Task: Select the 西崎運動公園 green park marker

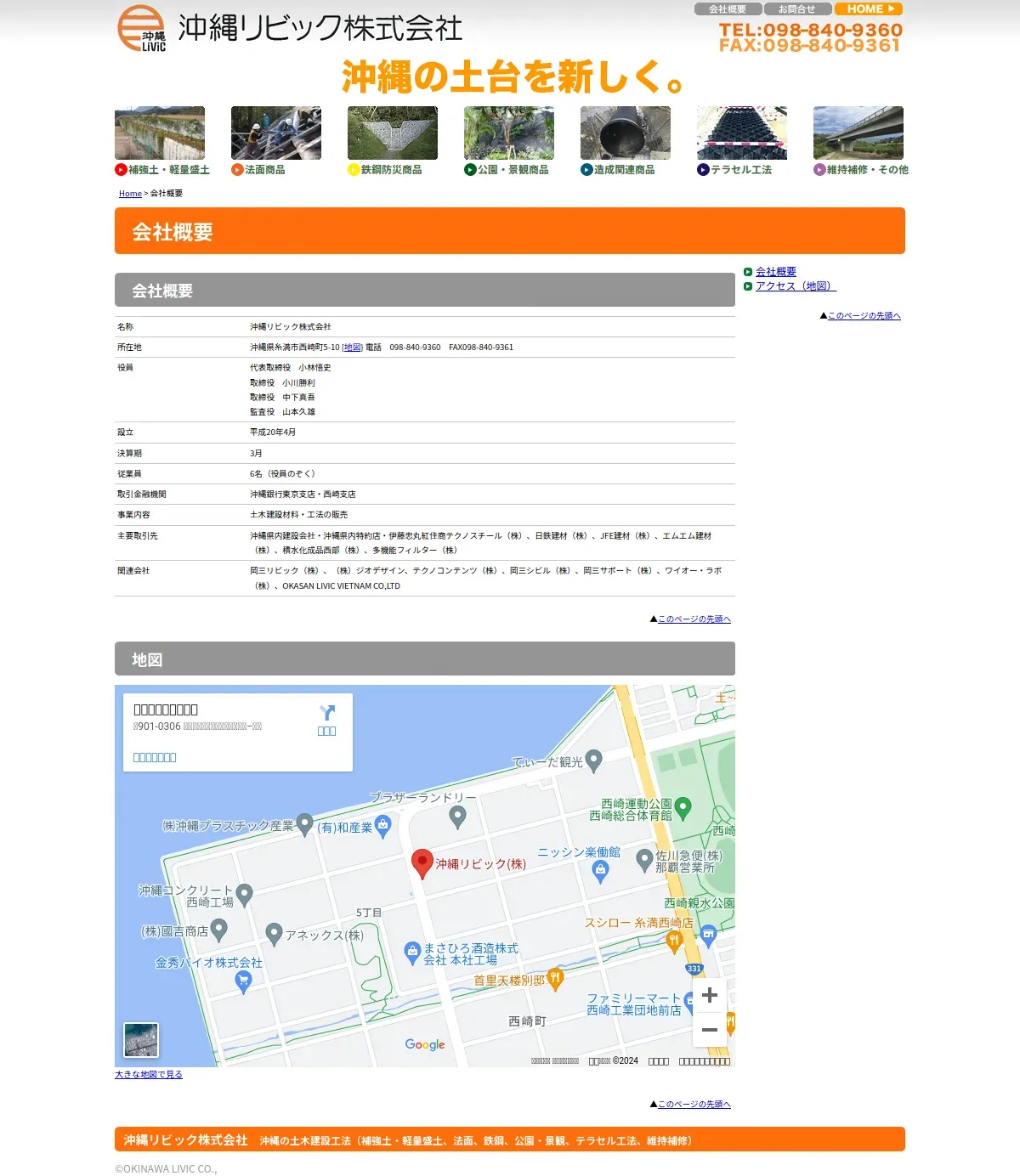Action: [683, 807]
